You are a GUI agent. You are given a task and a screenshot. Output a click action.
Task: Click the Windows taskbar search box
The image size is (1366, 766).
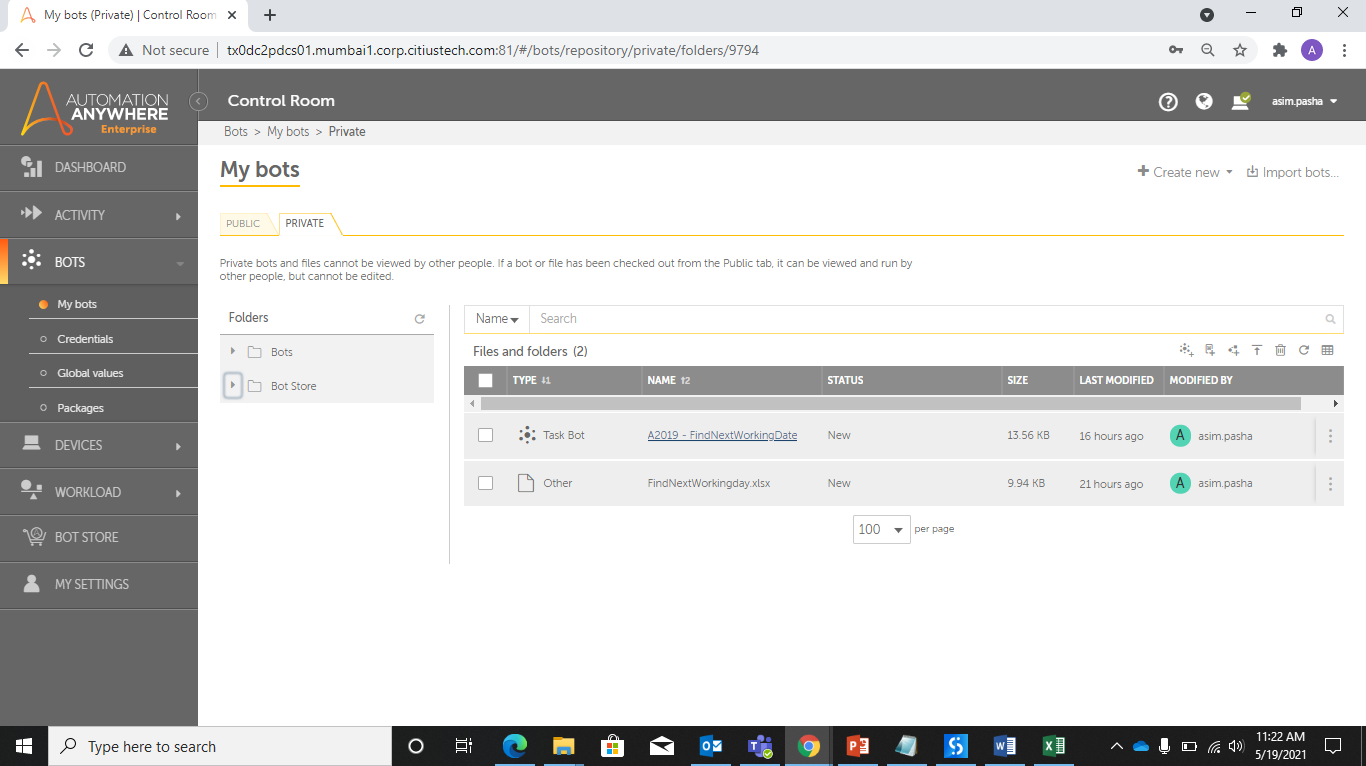pos(220,746)
